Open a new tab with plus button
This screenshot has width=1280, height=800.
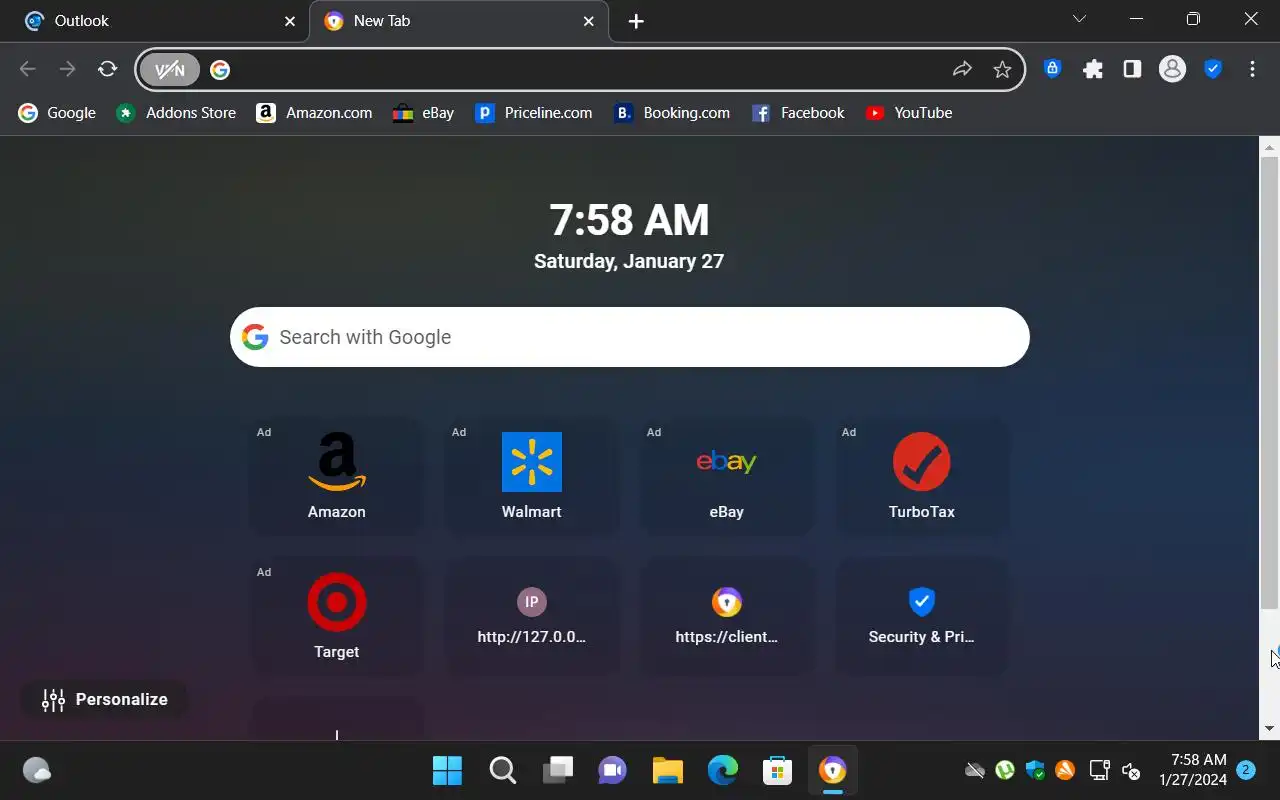[x=636, y=21]
